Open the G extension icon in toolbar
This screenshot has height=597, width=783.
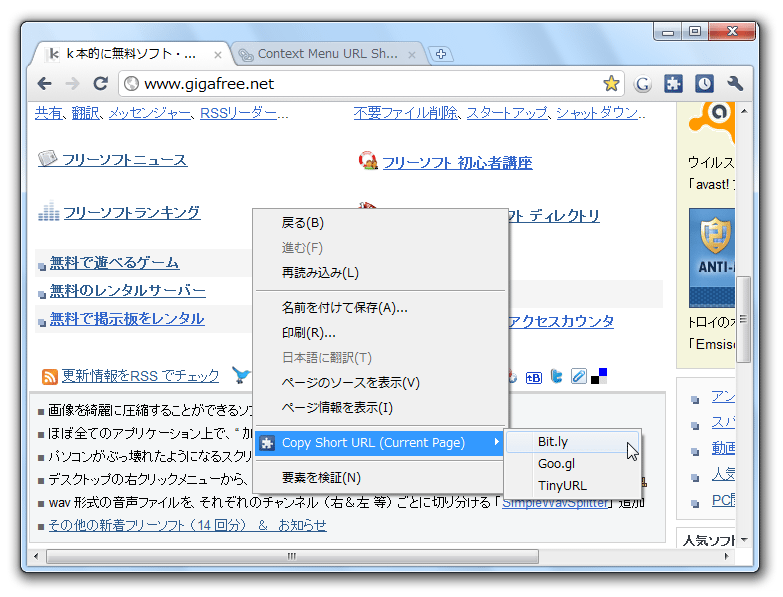pyautogui.click(x=643, y=84)
